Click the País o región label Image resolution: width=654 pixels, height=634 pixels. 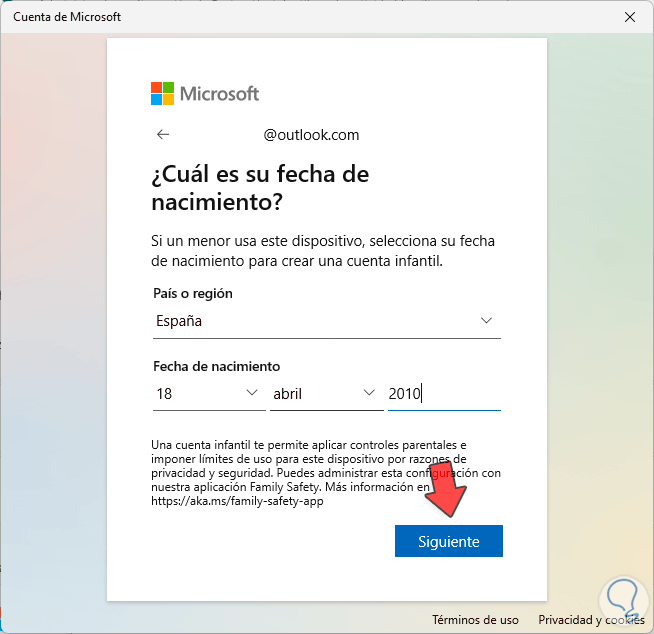coord(193,293)
